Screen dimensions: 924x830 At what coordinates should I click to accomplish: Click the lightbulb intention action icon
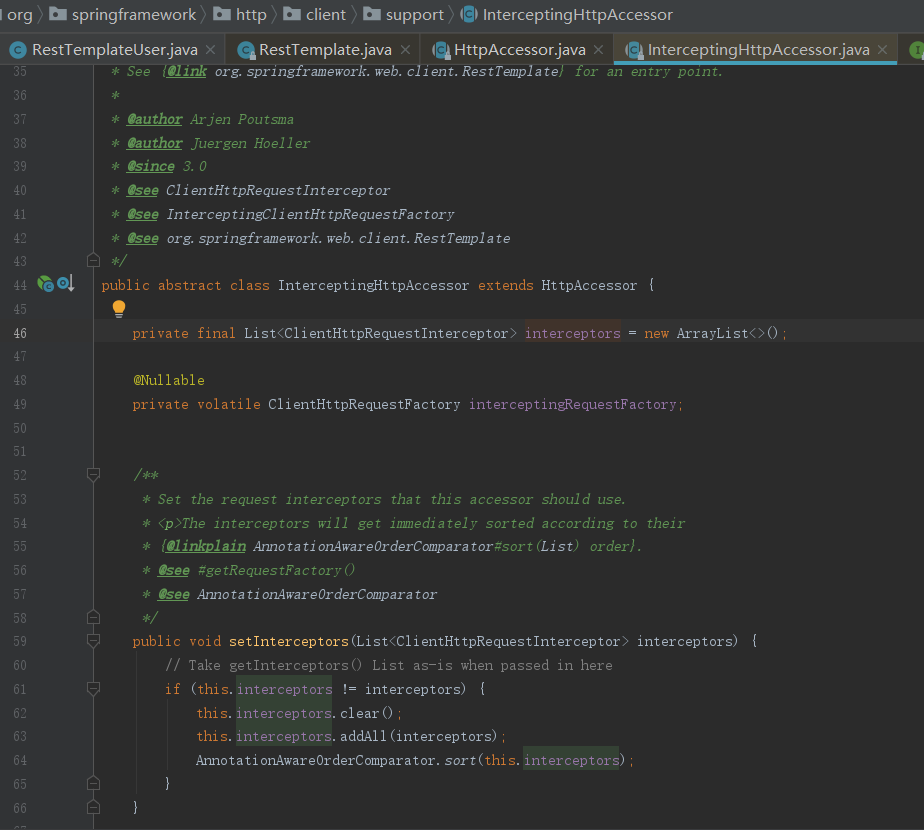[x=118, y=309]
